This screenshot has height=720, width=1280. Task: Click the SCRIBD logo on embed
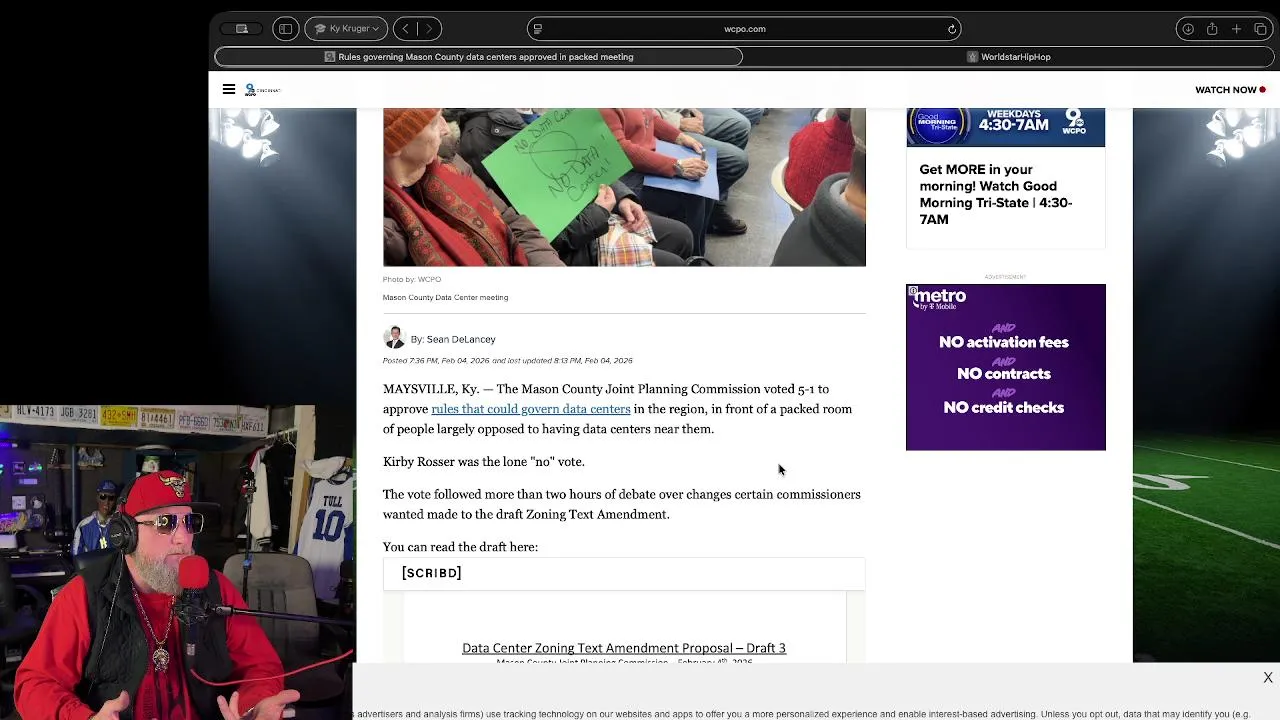(432, 573)
